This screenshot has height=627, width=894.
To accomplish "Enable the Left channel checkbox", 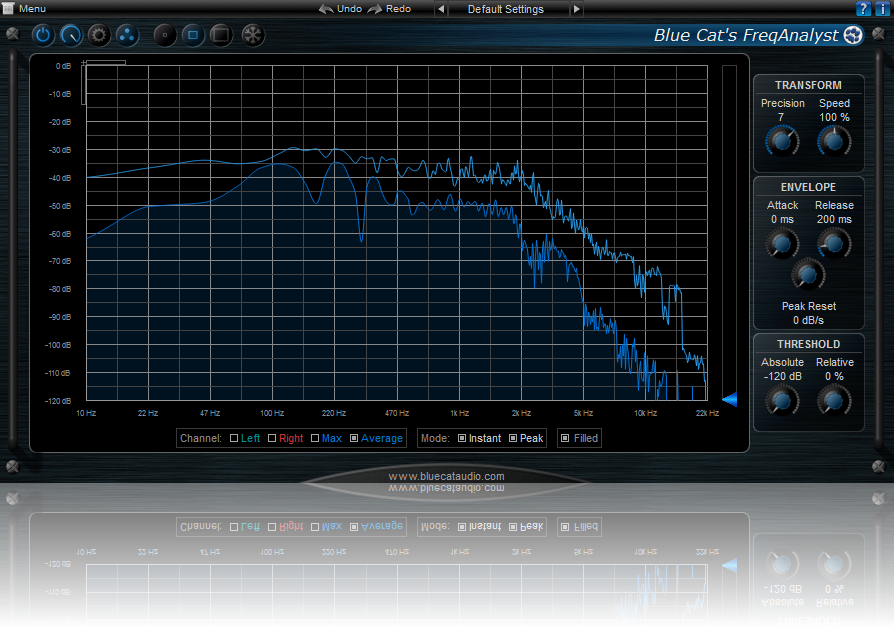I will pos(234,438).
